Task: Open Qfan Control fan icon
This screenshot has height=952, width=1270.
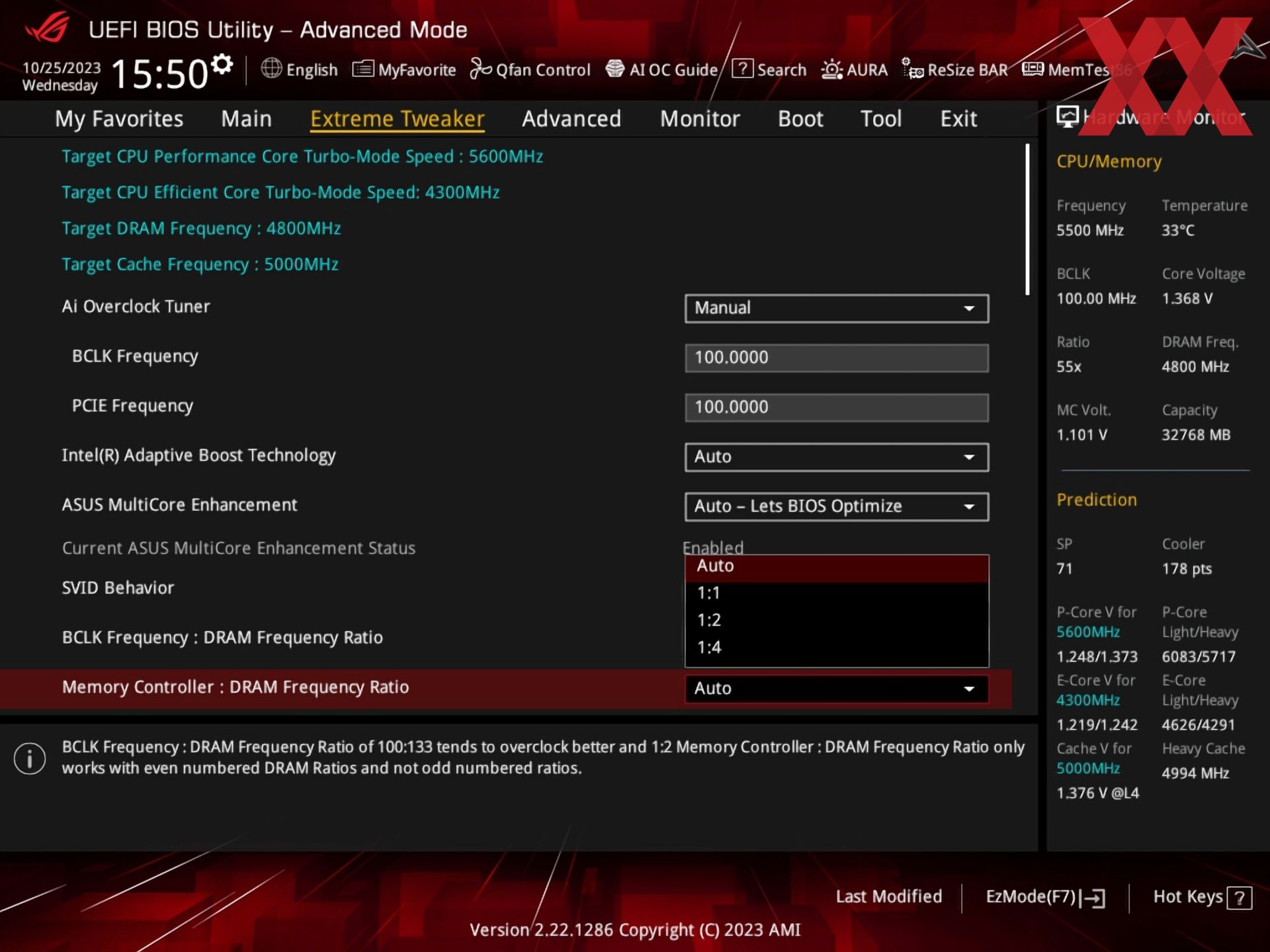Action: pos(481,69)
